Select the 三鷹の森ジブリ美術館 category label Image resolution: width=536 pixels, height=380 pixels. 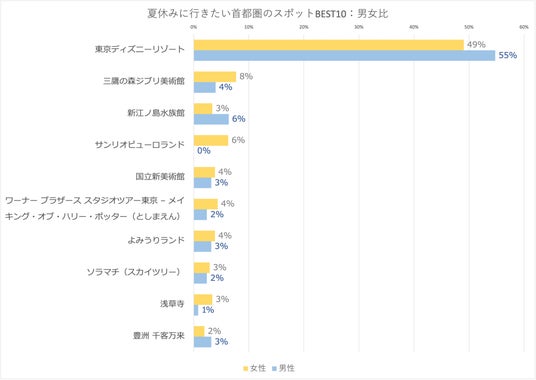pyautogui.click(x=144, y=81)
